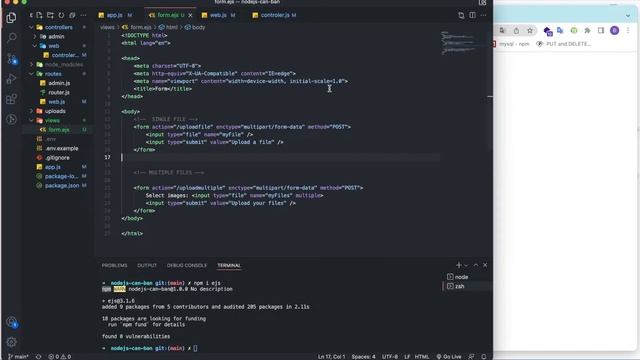
Task: Select the TERMINAL panel tab
Action: [x=229, y=265]
